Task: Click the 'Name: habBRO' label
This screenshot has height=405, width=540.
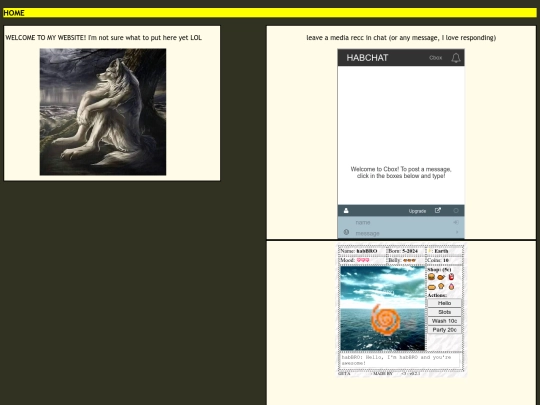Action: 359,251
